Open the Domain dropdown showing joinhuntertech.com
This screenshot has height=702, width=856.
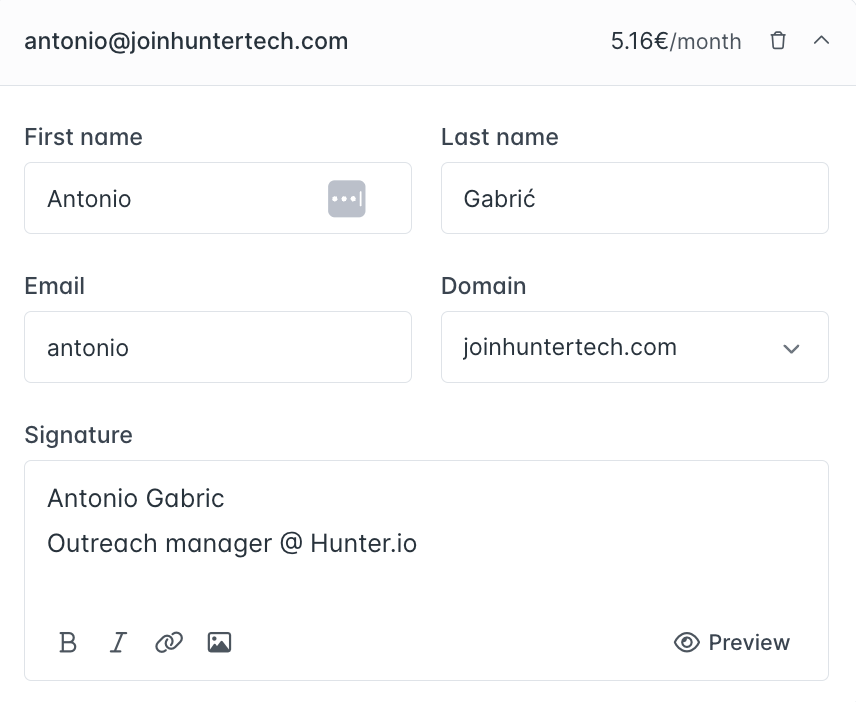(634, 347)
